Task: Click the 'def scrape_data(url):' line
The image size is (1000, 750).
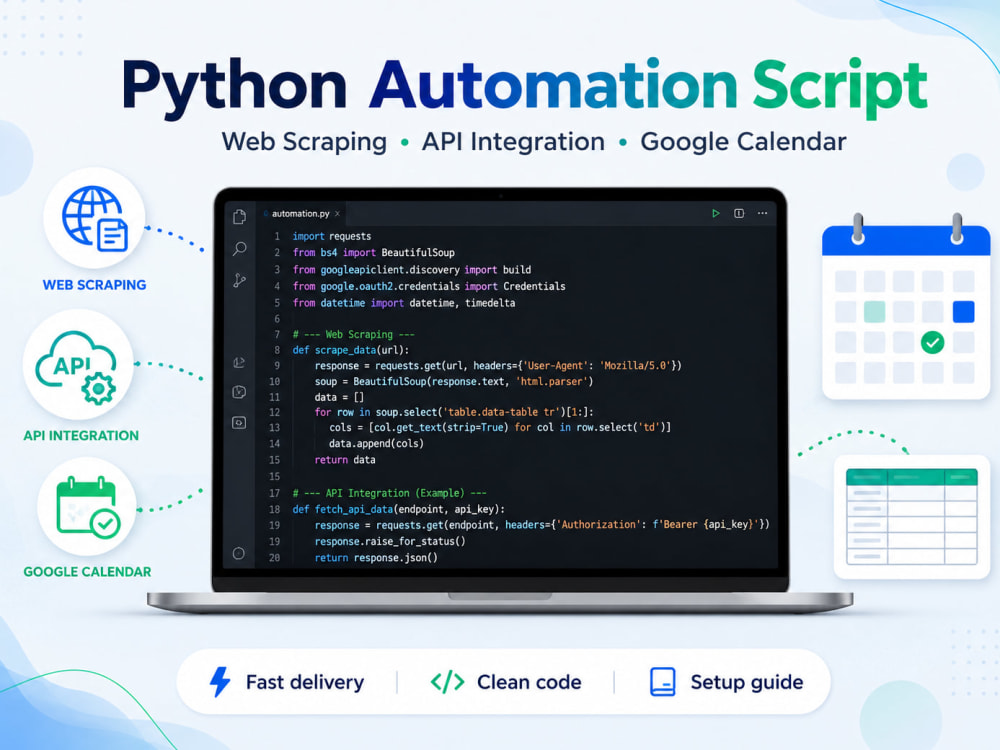Action: (351, 350)
